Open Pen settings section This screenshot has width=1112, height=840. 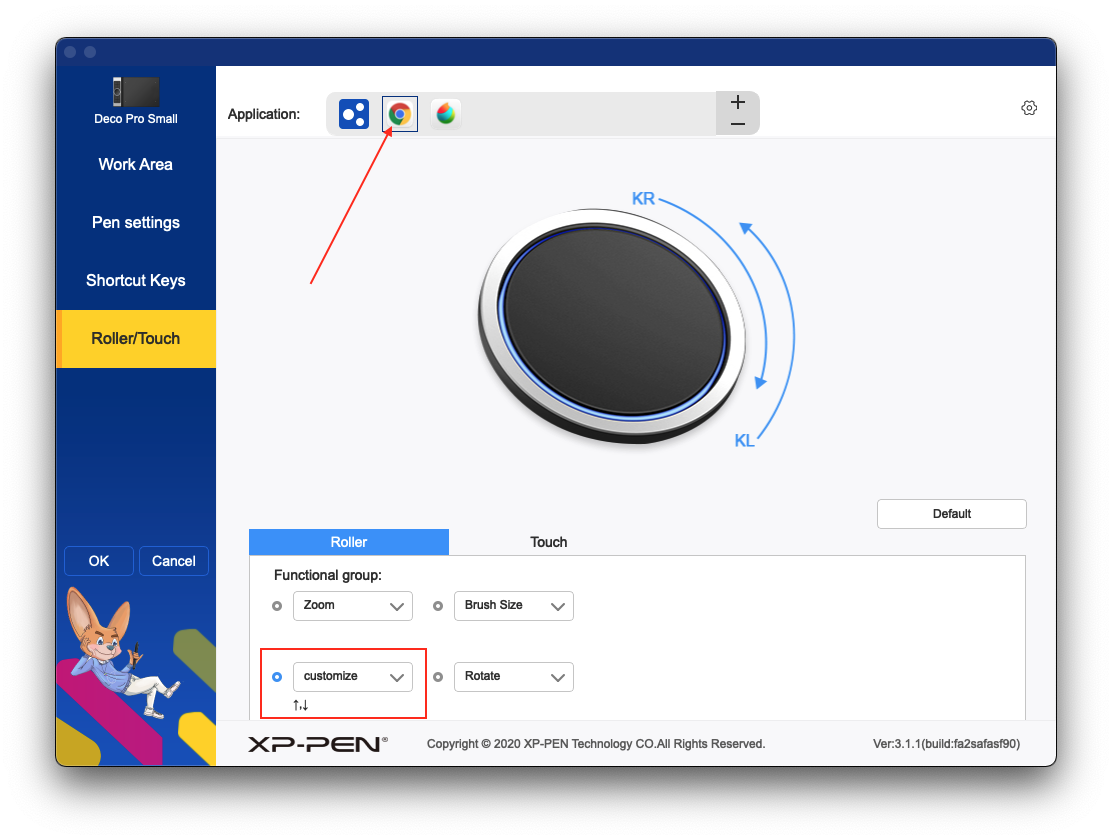coord(135,223)
